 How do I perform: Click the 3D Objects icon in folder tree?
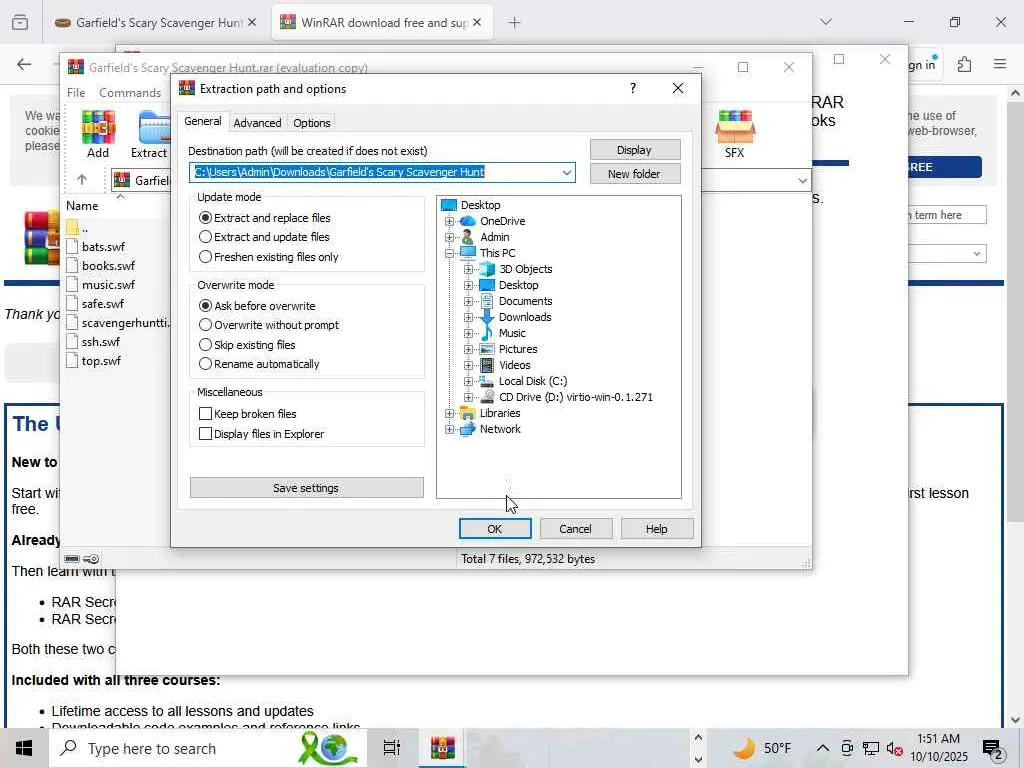tap(487, 269)
